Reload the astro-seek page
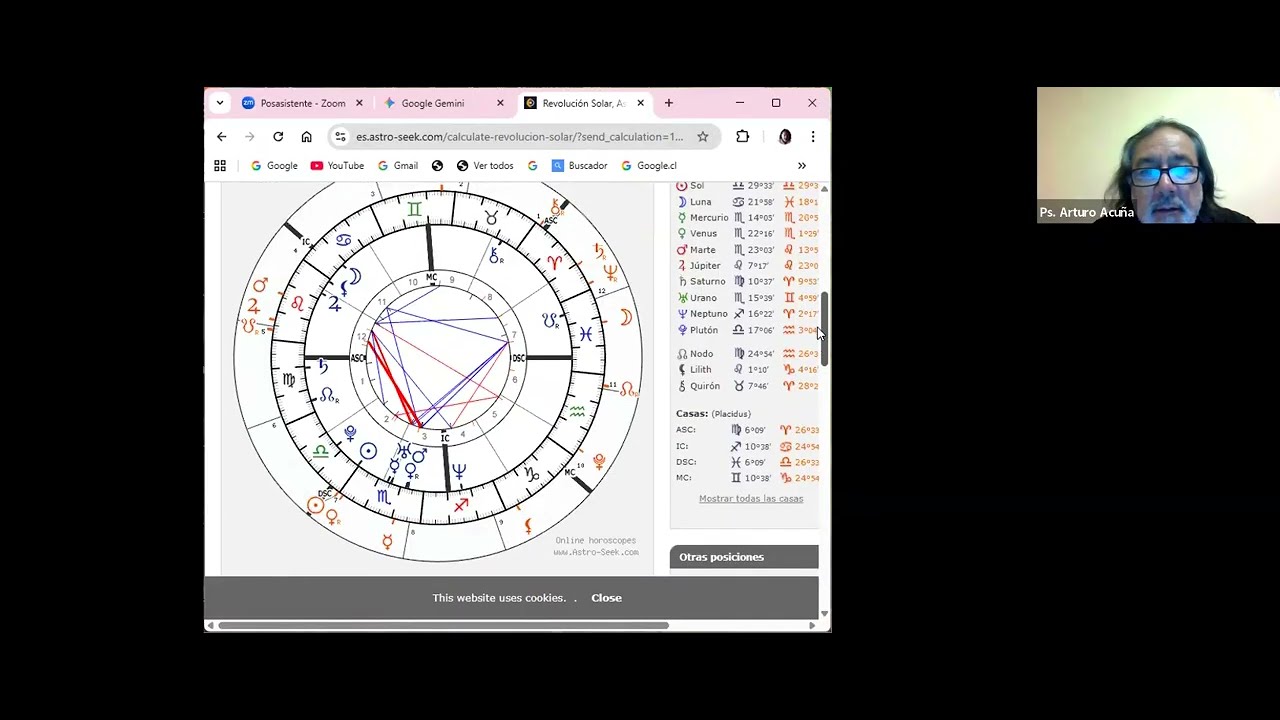1280x720 pixels. coord(278,137)
